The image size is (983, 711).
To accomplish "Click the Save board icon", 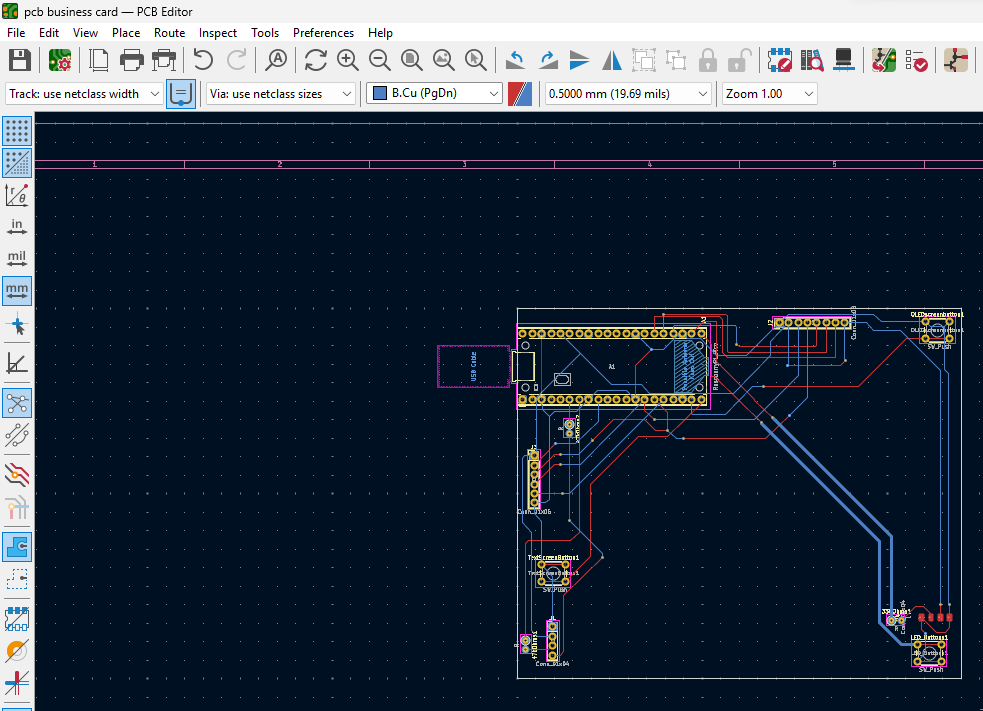I will [19, 60].
